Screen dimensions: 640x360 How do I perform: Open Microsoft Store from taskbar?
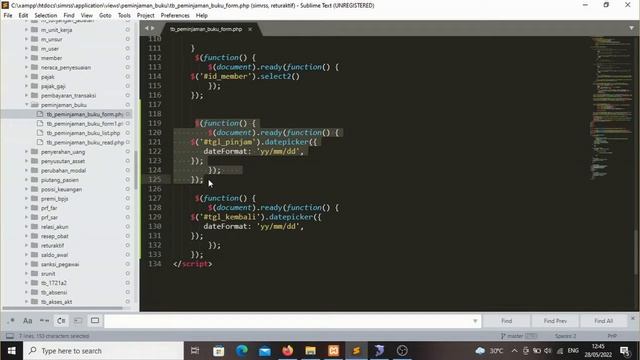click(x=218, y=351)
